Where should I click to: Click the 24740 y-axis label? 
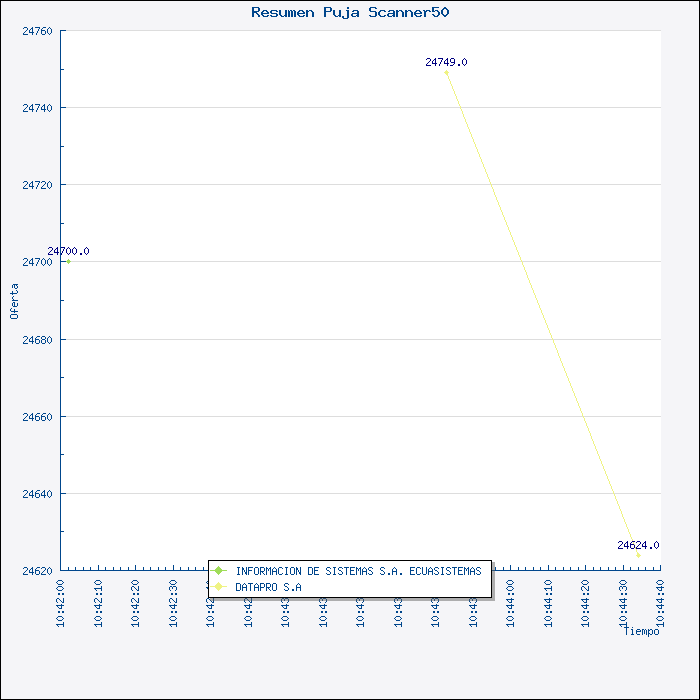coord(38,108)
